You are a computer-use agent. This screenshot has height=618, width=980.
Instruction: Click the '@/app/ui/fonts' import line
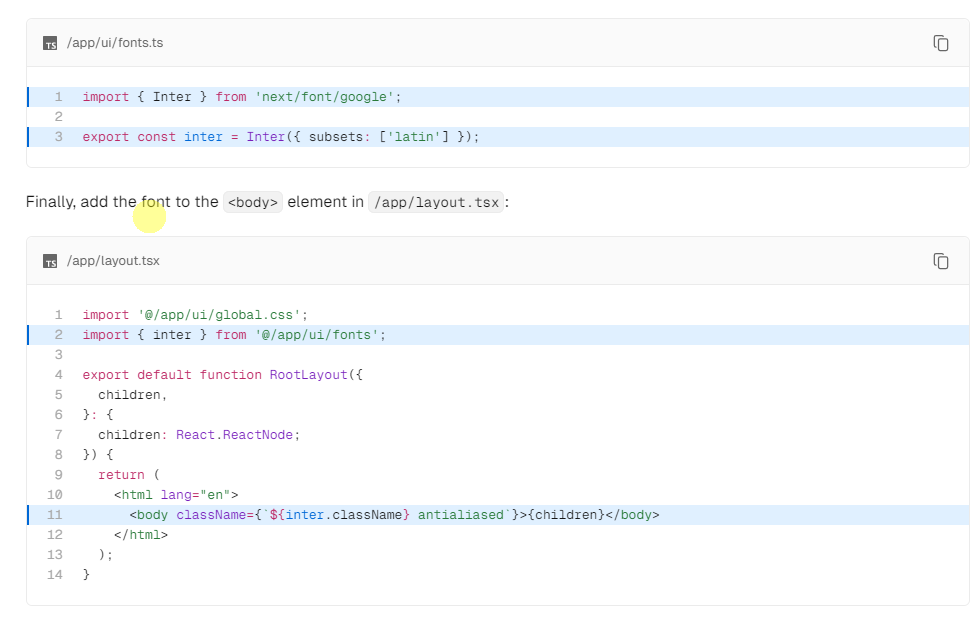[234, 335]
